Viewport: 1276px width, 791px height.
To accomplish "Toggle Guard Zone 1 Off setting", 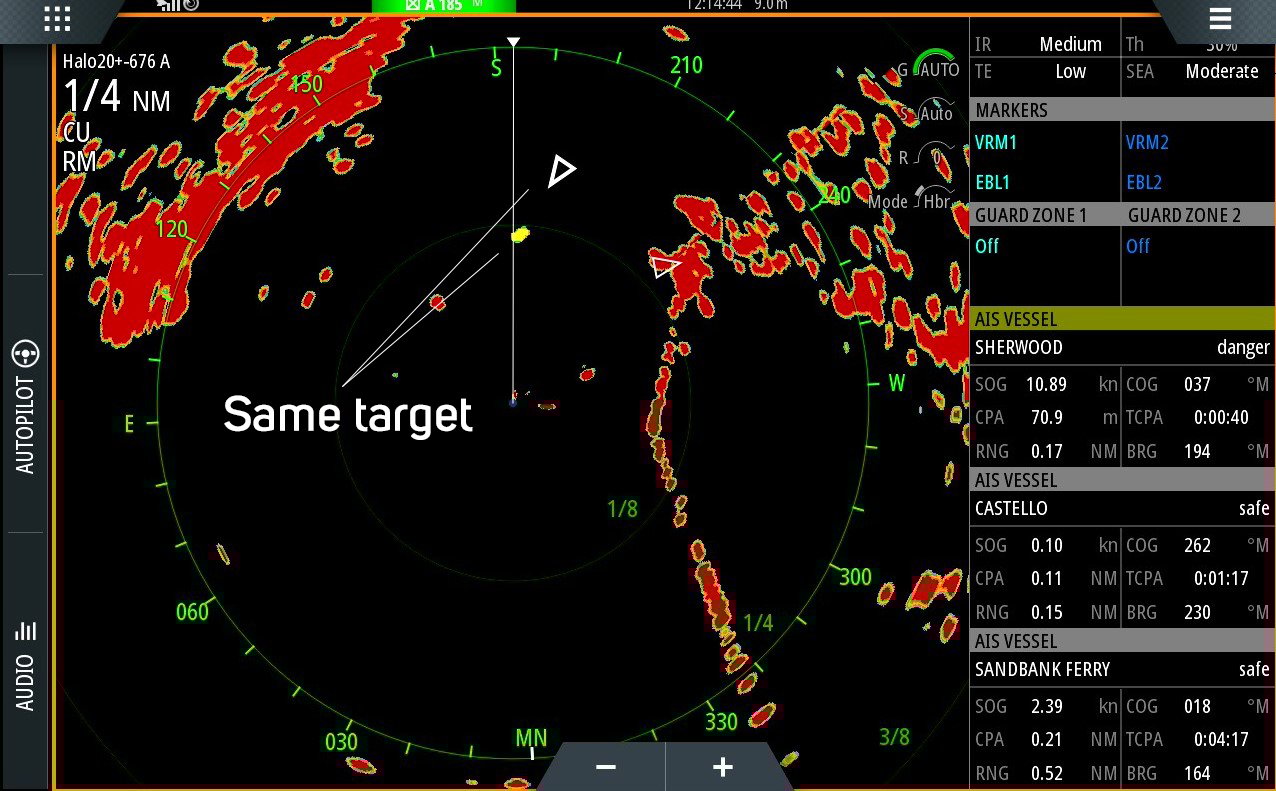I will pos(987,246).
